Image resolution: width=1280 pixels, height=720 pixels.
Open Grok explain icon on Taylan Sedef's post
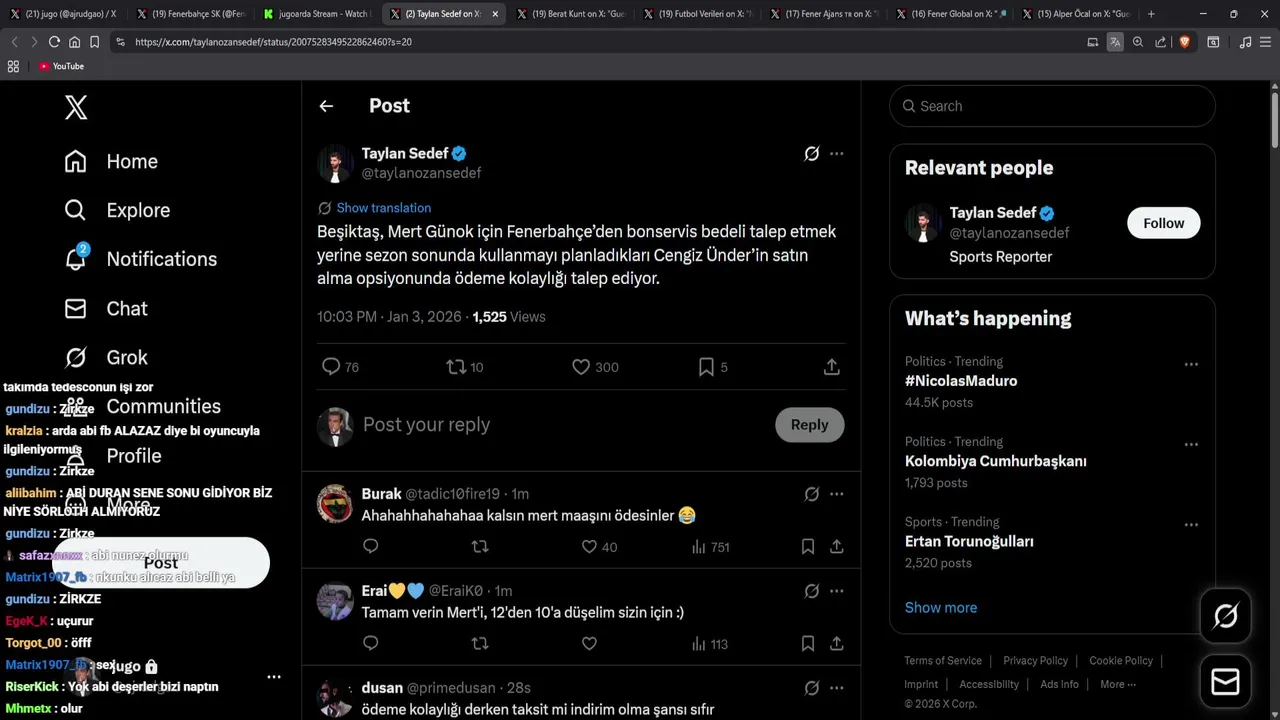[x=812, y=154]
